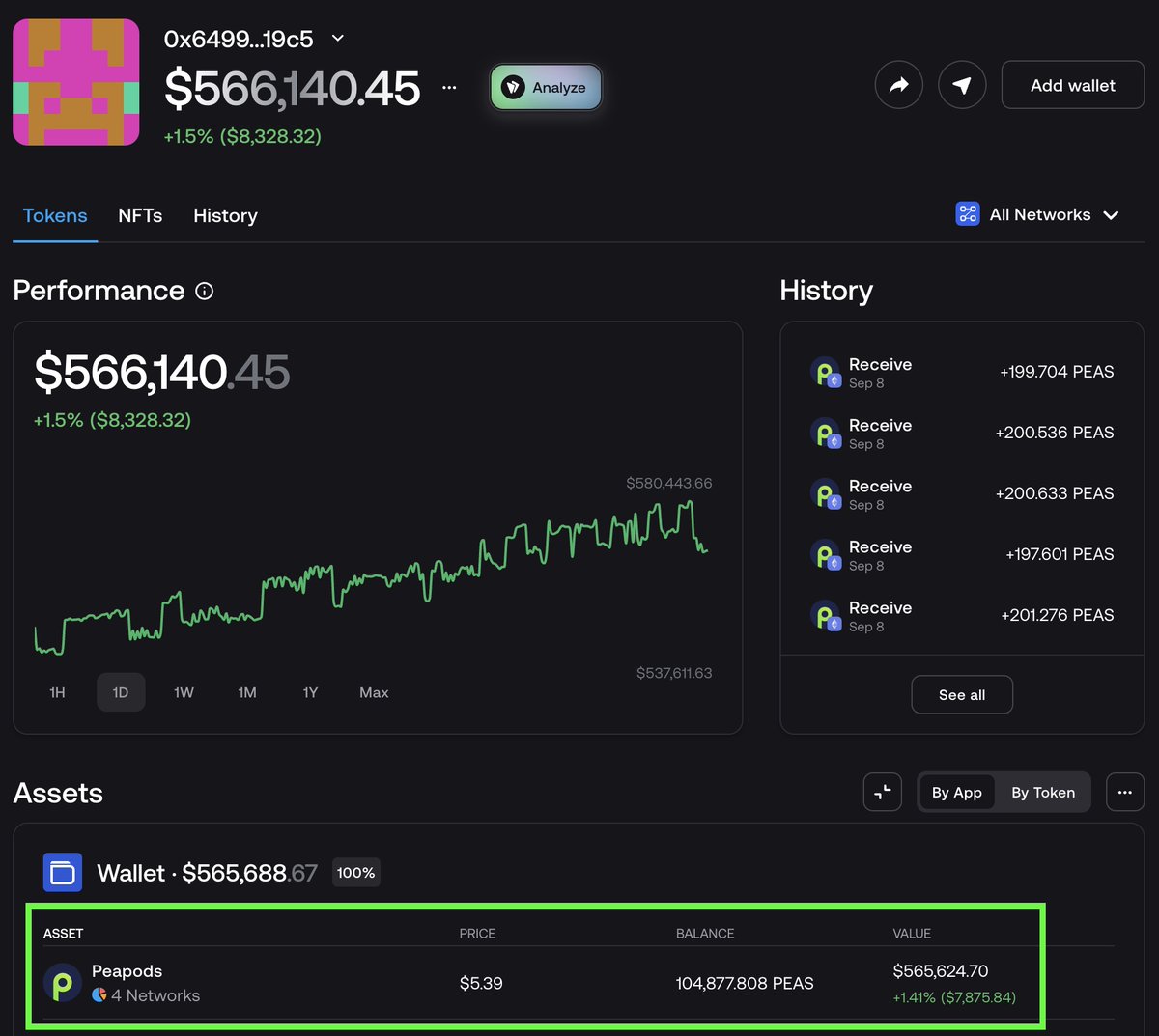Click the PEAS icon of +197.601 receive
Screen dimensions: 1159x1036
(x=826, y=555)
